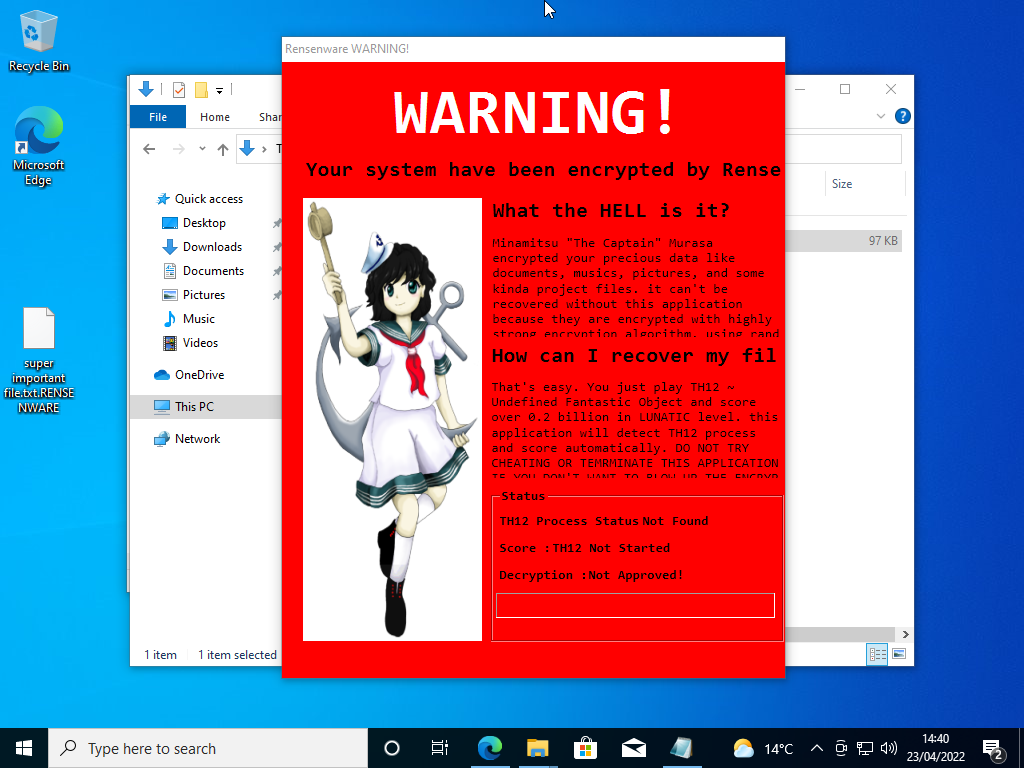1024x768 pixels.
Task: Select the encrypted super important file on desktop
Action: click(x=38, y=330)
